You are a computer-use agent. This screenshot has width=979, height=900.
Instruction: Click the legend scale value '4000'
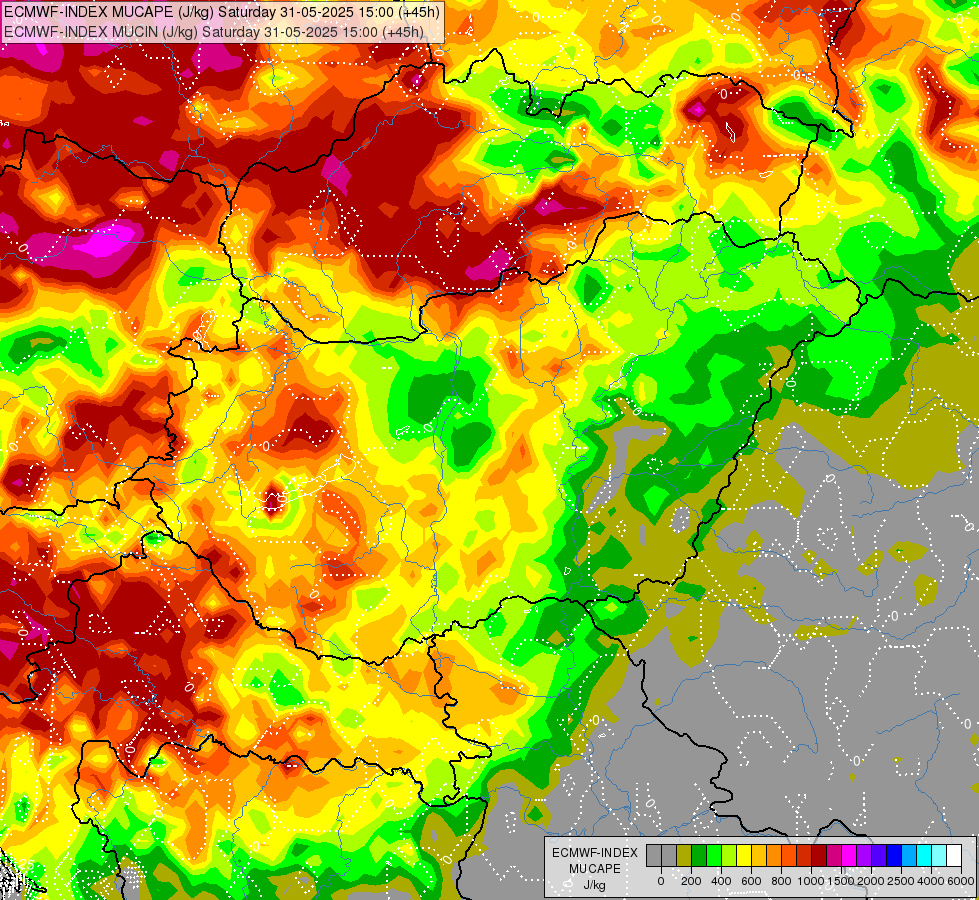point(931,881)
